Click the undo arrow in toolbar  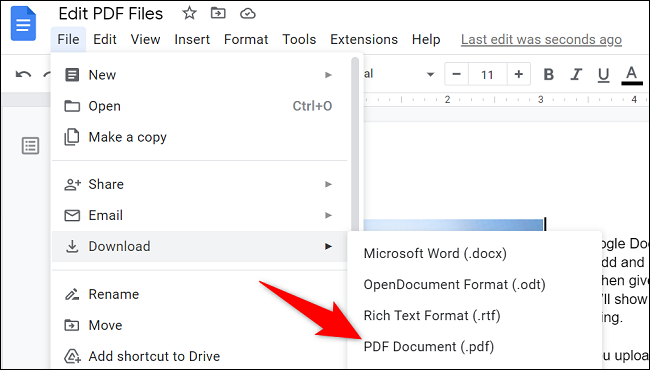(23, 75)
